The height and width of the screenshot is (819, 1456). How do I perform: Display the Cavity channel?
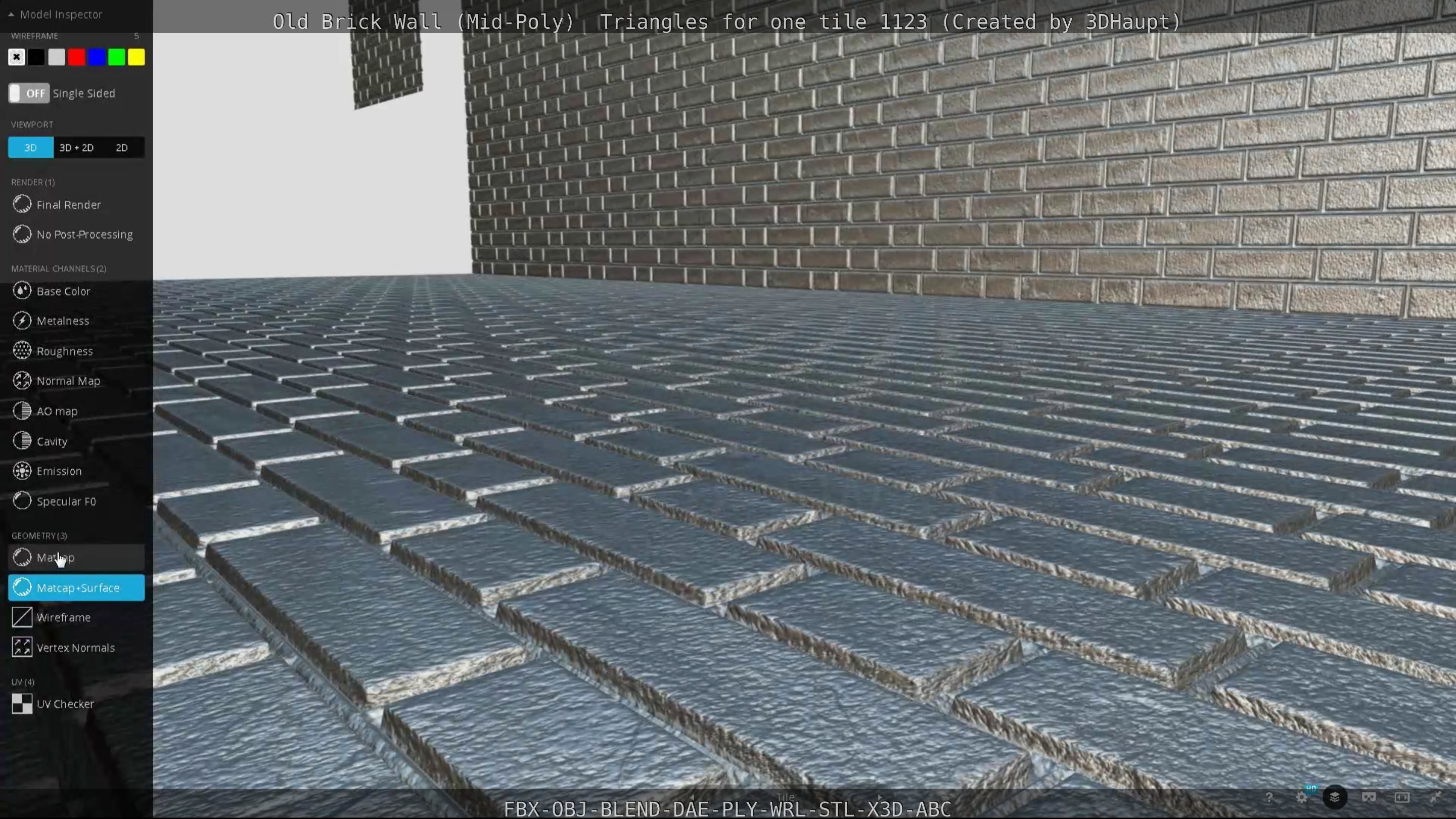coord(76,441)
